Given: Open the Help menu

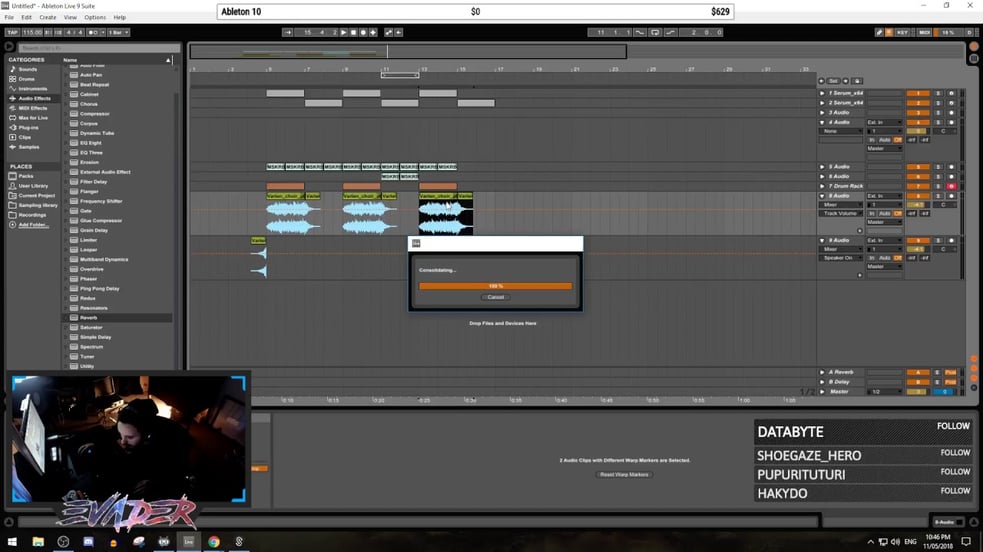Looking at the screenshot, I should click(119, 18).
